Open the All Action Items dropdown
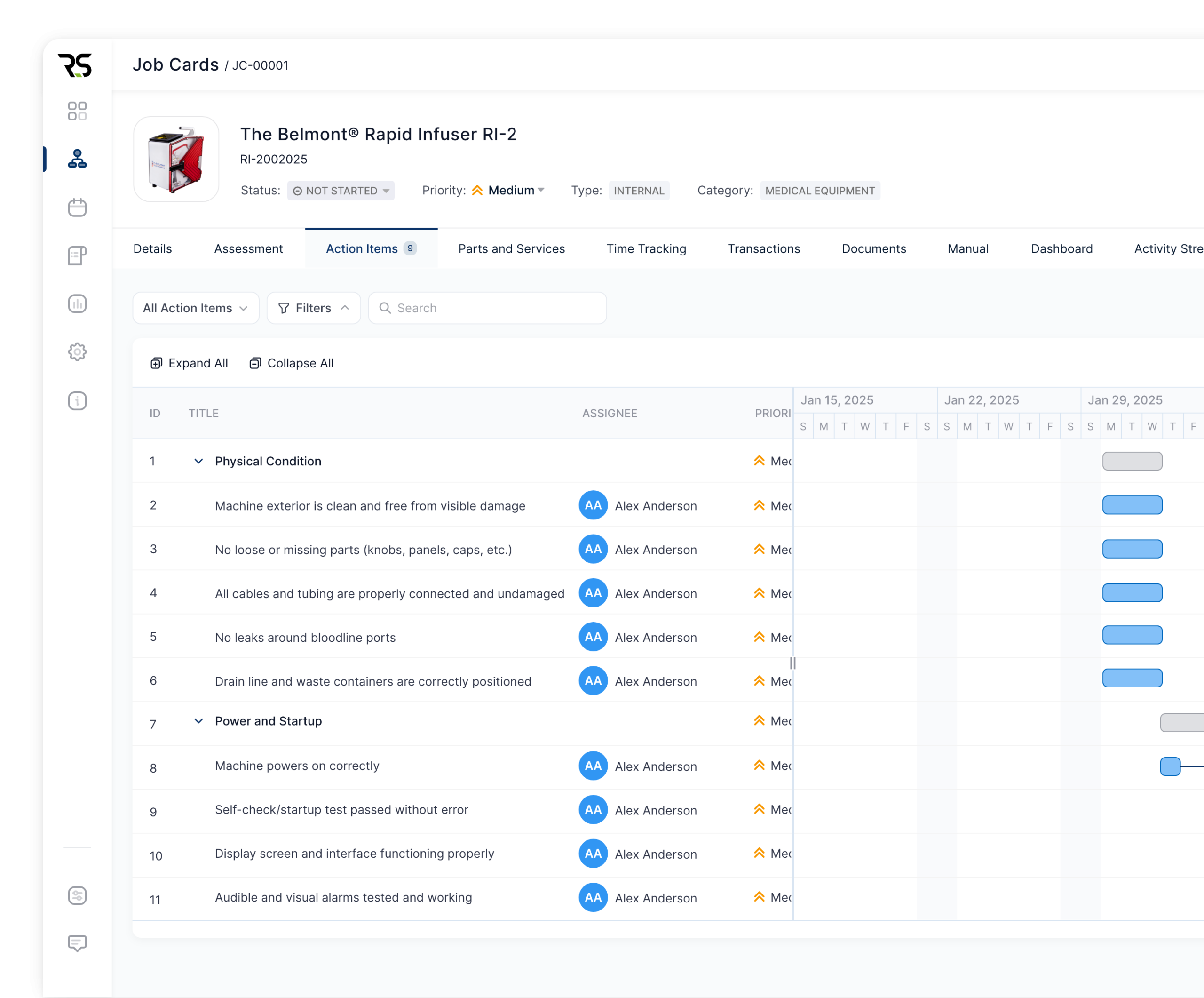 tap(196, 308)
